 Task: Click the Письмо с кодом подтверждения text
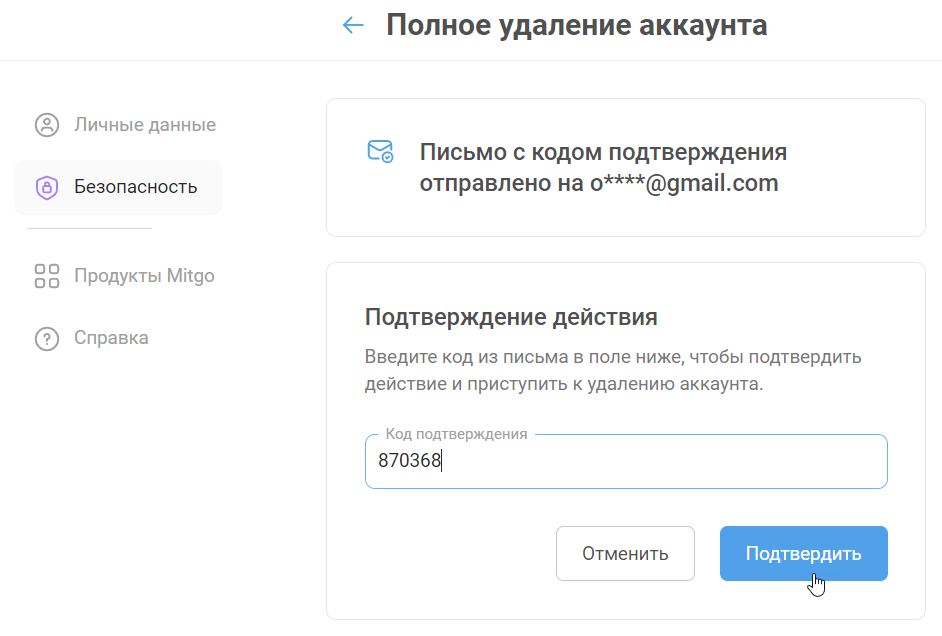click(x=603, y=153)
